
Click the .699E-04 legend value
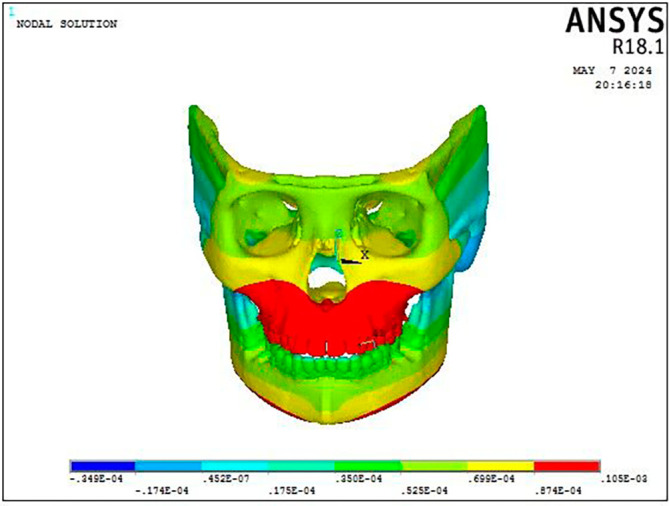coord(491,479)
